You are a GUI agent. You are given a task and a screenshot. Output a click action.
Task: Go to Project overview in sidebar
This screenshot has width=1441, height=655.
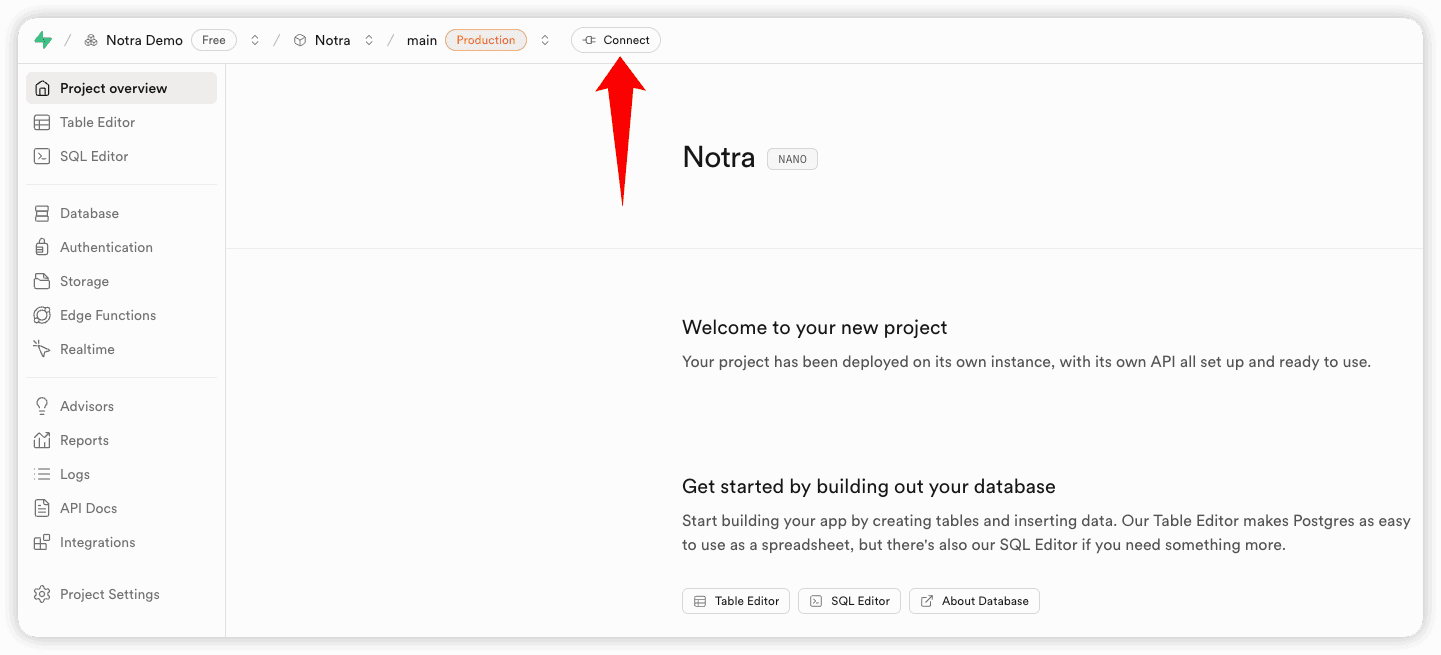pyautogui.click(x=113, y=89)
